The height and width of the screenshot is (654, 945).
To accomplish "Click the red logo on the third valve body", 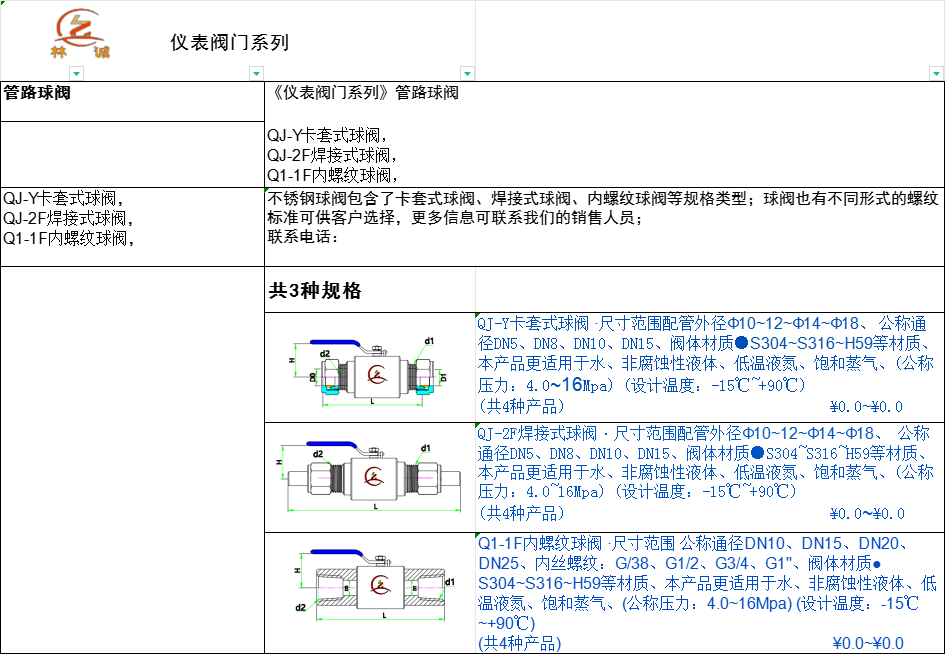I will 377,584.
